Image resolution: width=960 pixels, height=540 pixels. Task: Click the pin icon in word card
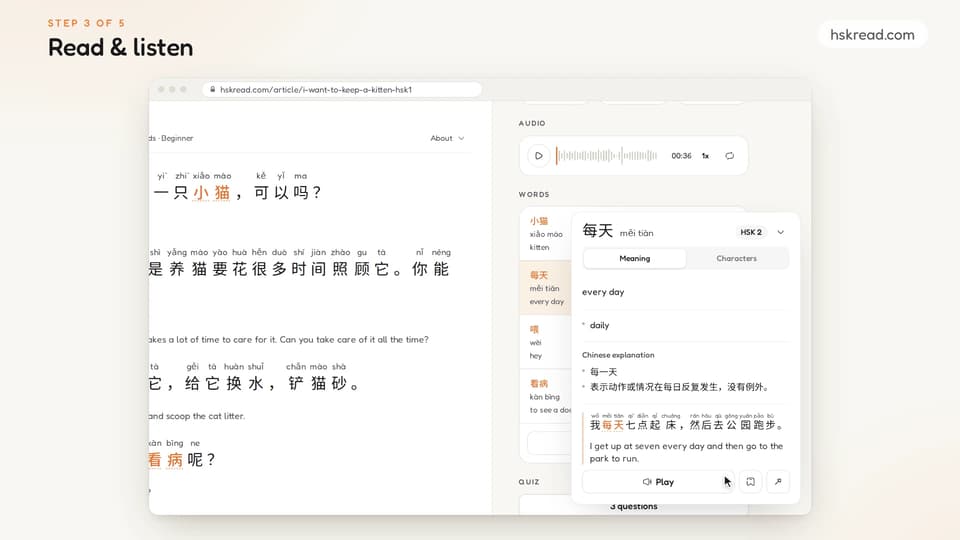[x=778, y=482]
